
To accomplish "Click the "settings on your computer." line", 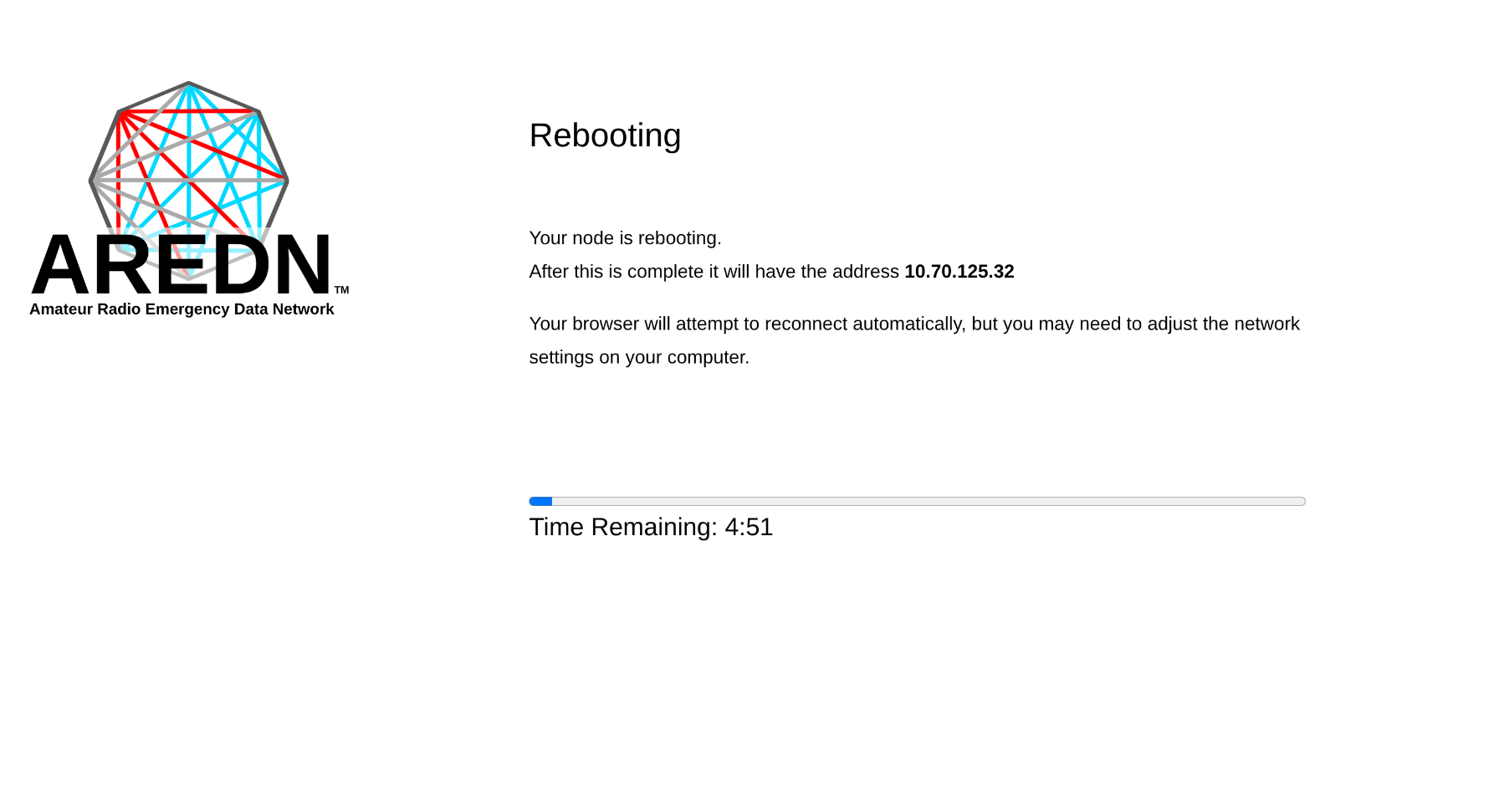I will [639, 357].
